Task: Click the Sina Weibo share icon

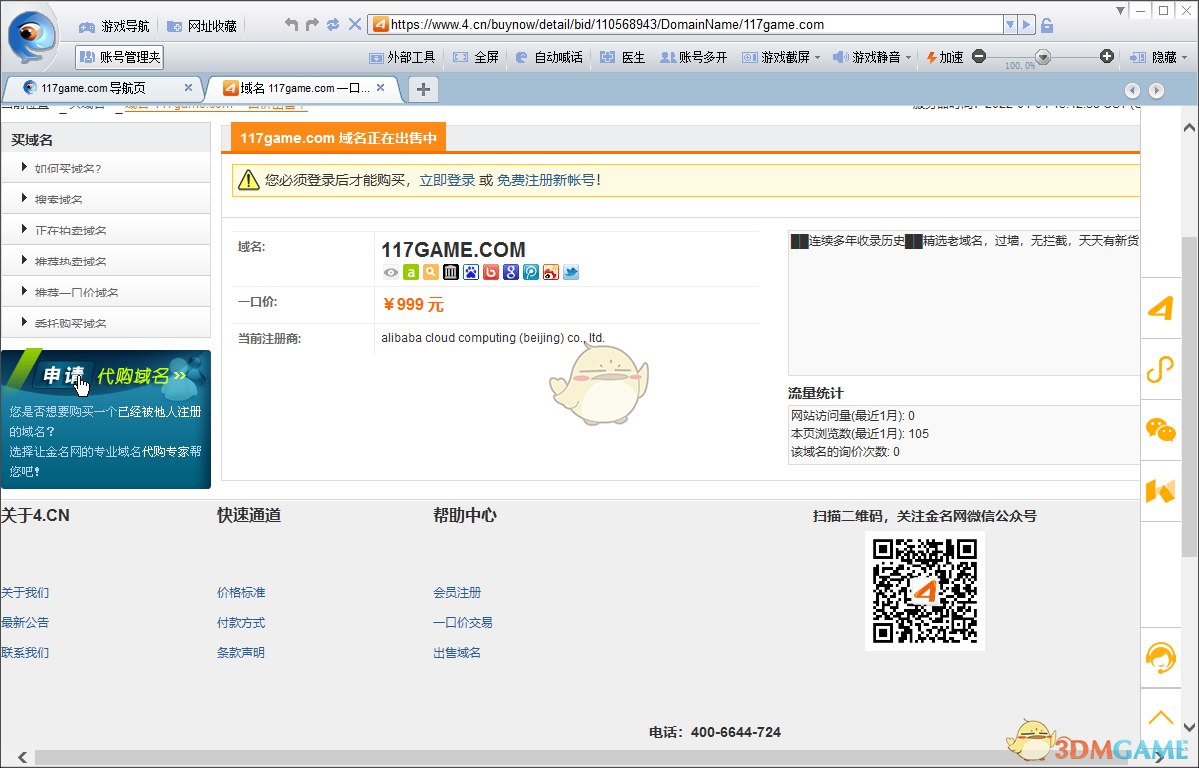Action: (551, 272)
